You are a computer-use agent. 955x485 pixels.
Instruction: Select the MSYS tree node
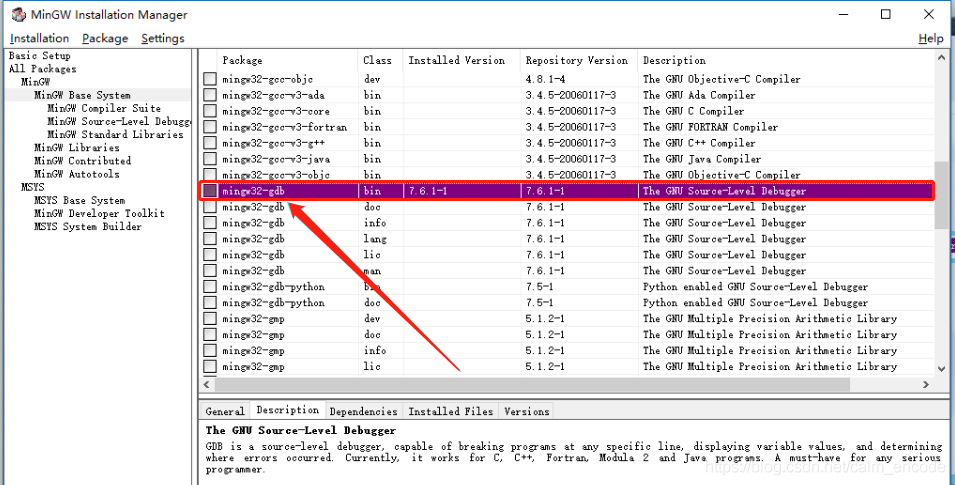32,187
